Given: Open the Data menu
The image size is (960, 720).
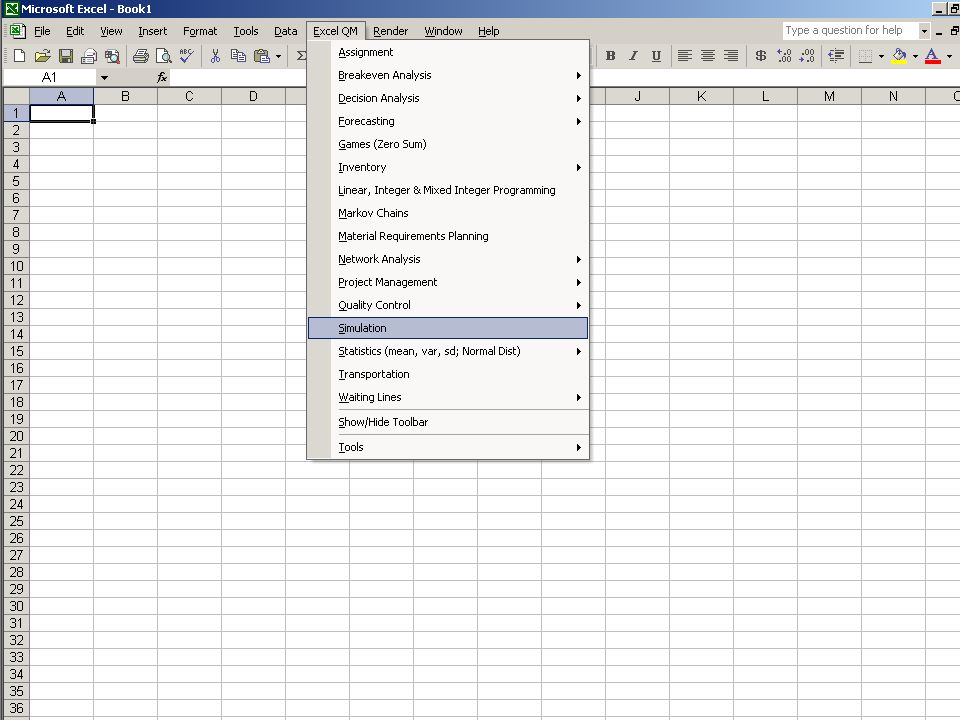Looking at the screenshot, I should (x=285, y=31).
